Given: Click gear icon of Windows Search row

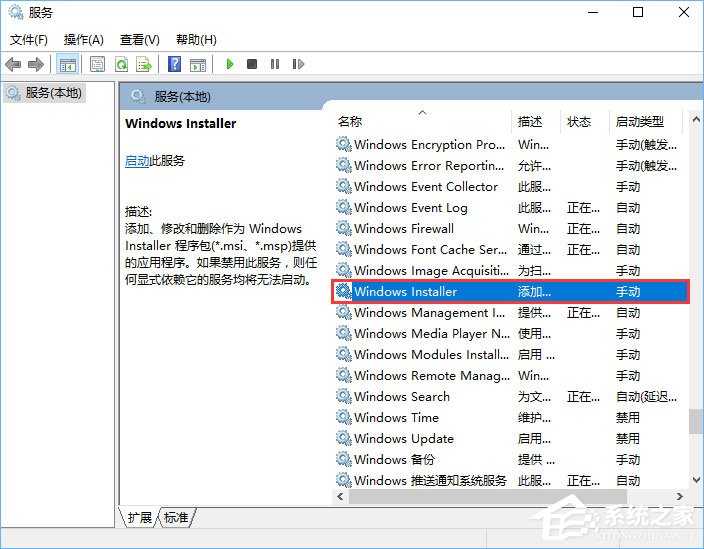Looking at the screenshot, I should point(343,396).
